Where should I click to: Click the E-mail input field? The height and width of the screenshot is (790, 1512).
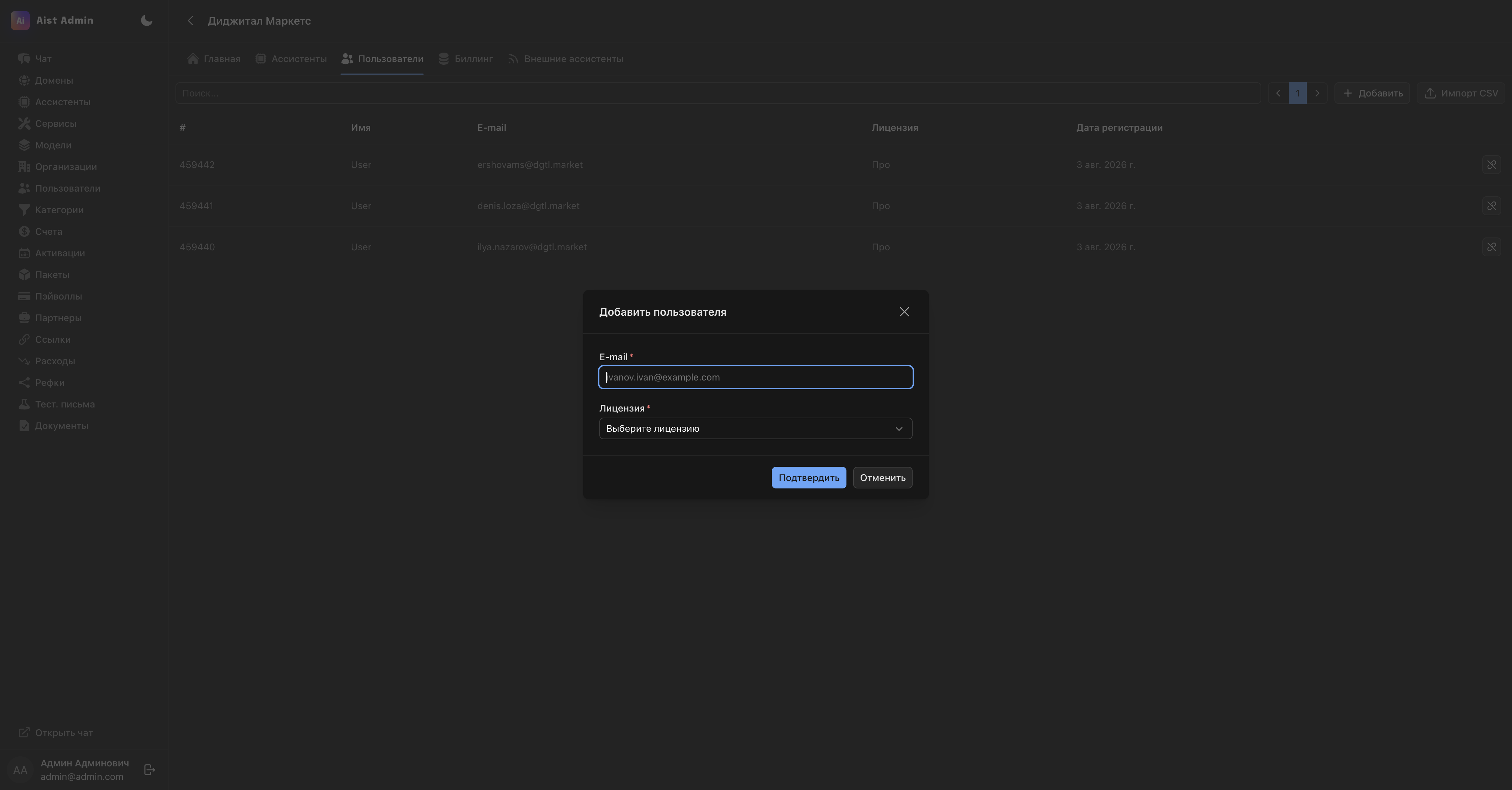point(755,377)
